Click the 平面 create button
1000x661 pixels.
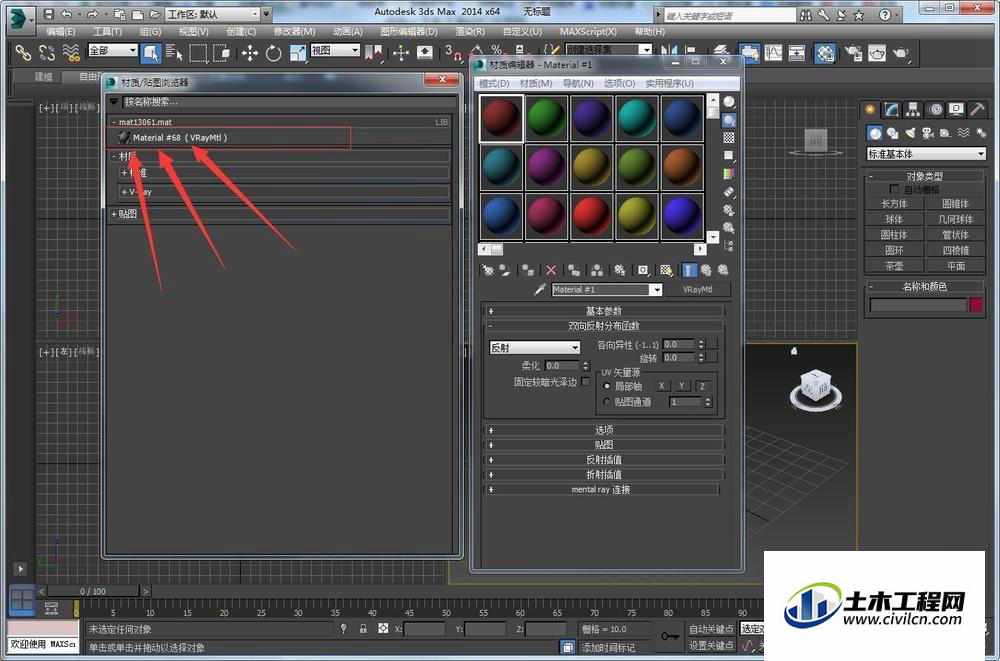pos(955,265)
